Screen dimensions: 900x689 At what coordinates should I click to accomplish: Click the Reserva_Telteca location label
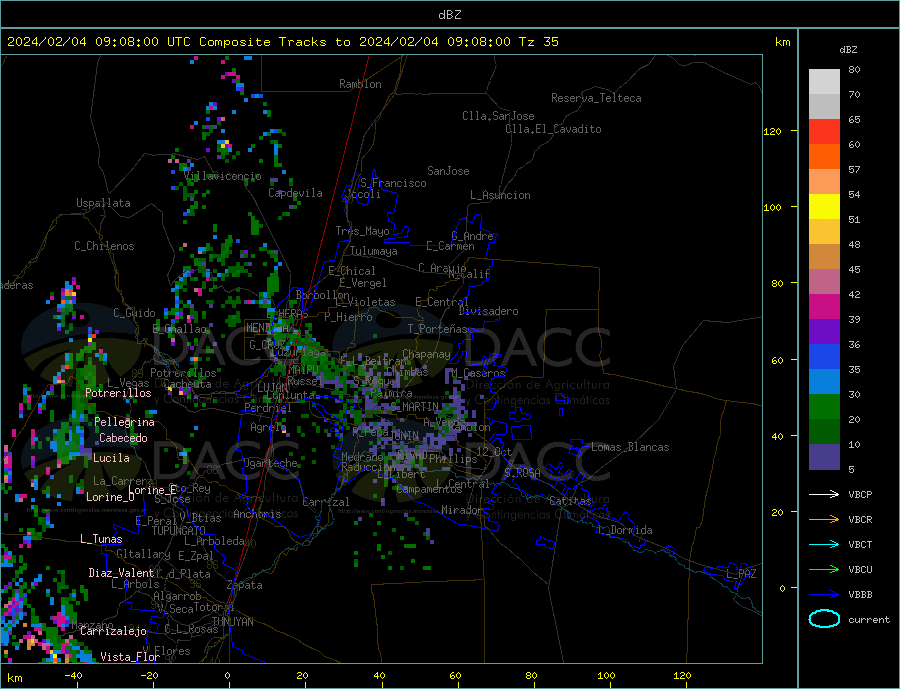point(596,98)
